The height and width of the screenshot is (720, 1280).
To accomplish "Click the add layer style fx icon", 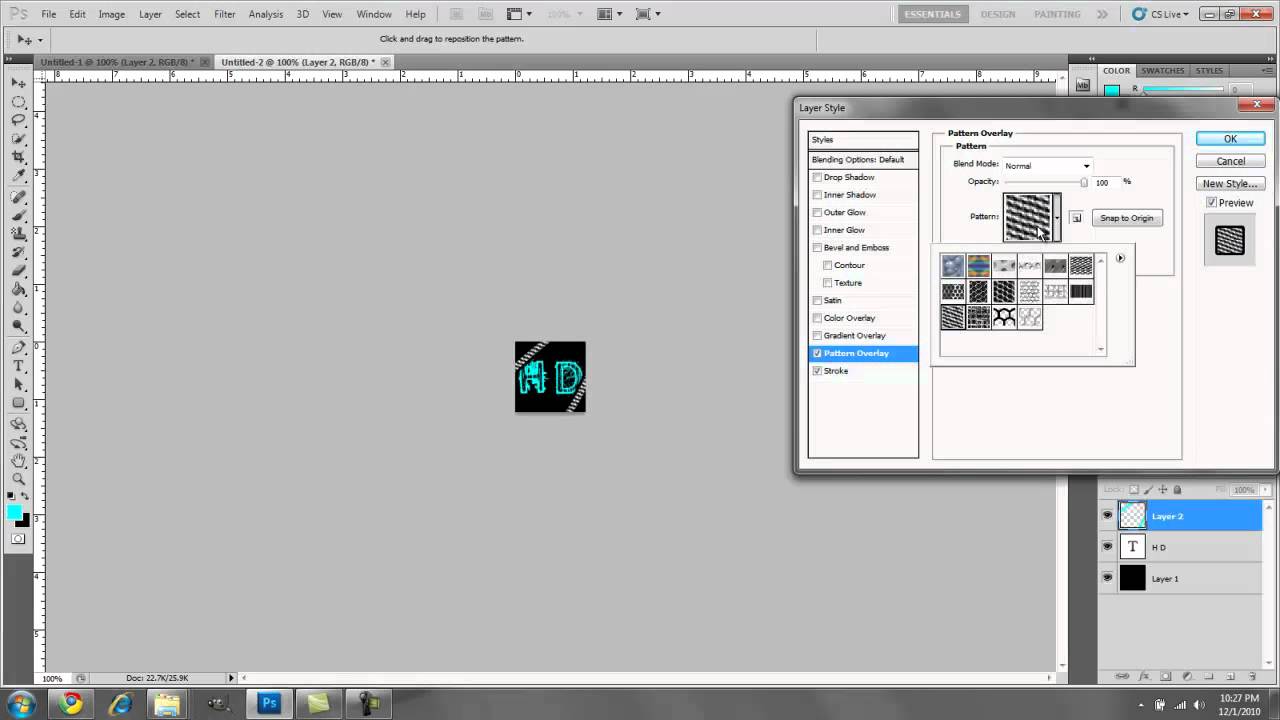I will coord(1143,676).
